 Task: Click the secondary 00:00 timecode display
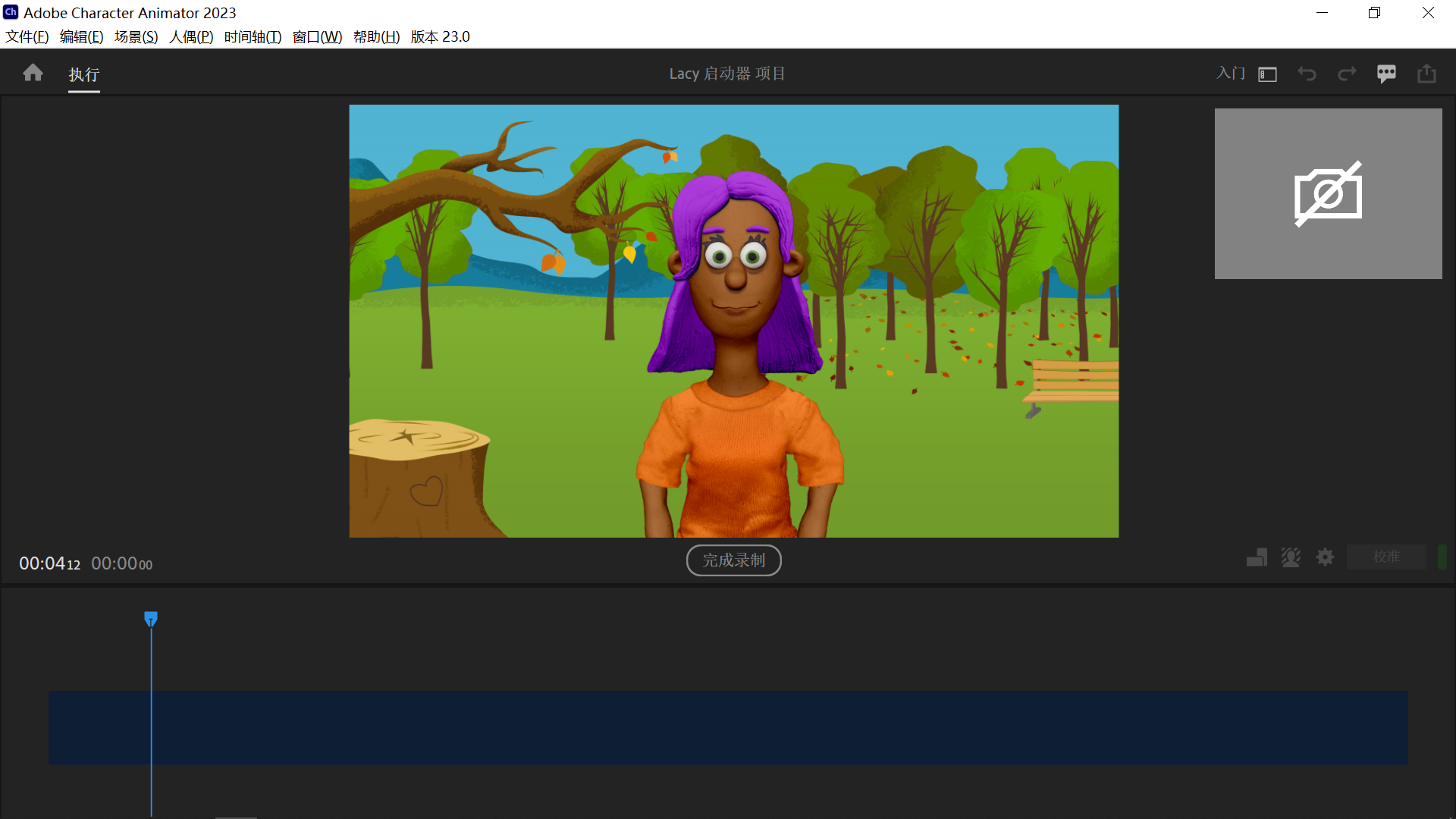[x=121, y=563]
